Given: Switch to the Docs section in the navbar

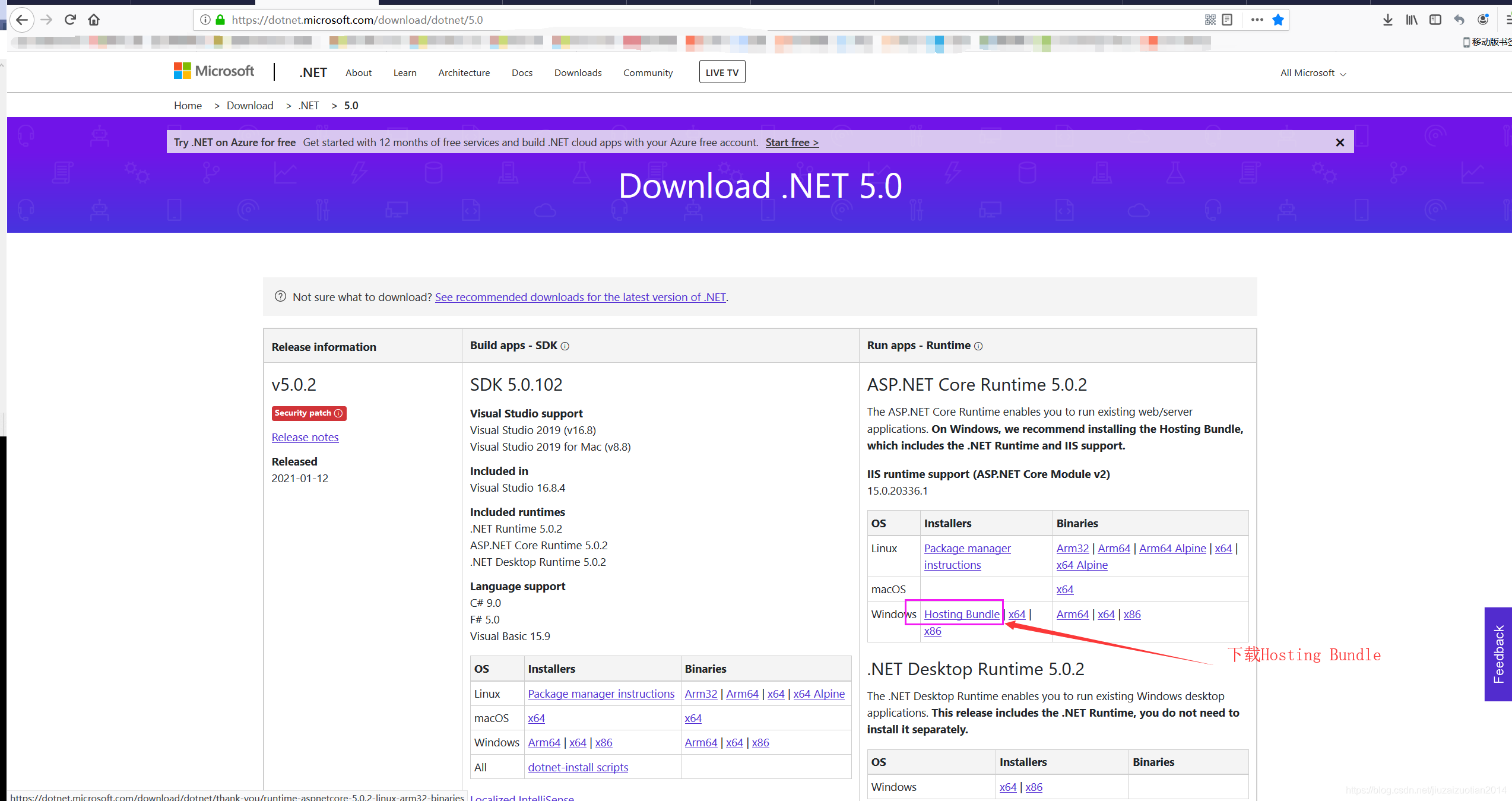Looking at the screenshot, I should tap(521, 72).
